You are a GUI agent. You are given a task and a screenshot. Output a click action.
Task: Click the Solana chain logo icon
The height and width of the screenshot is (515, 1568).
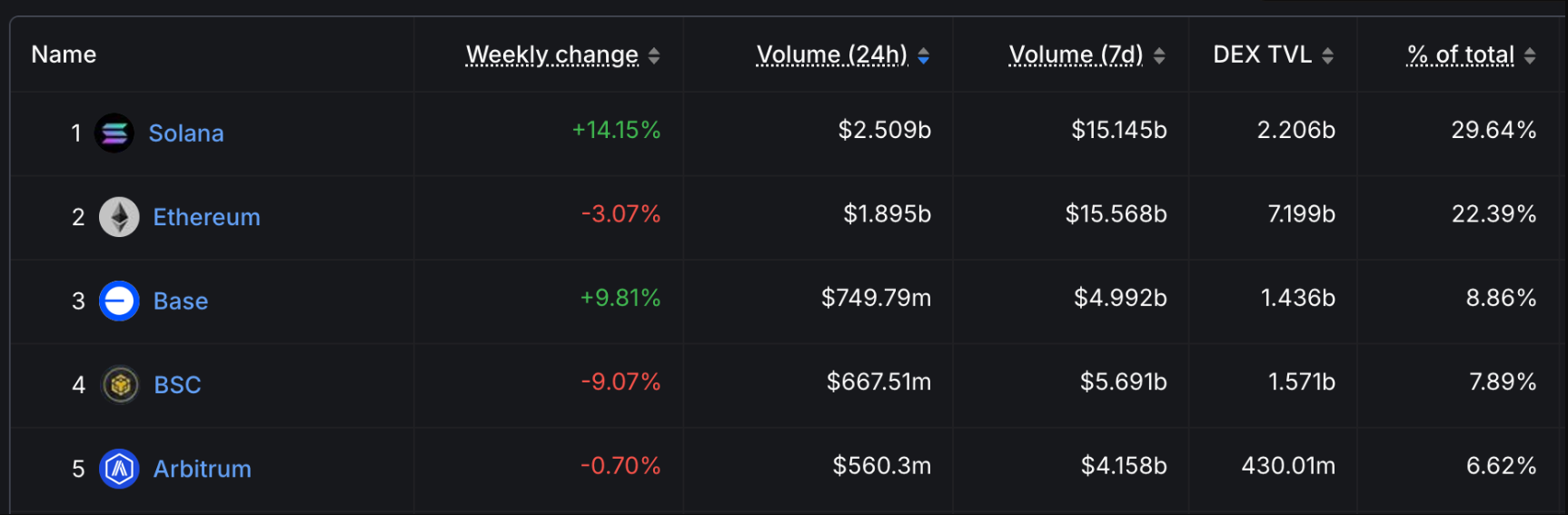pos(114,134)
